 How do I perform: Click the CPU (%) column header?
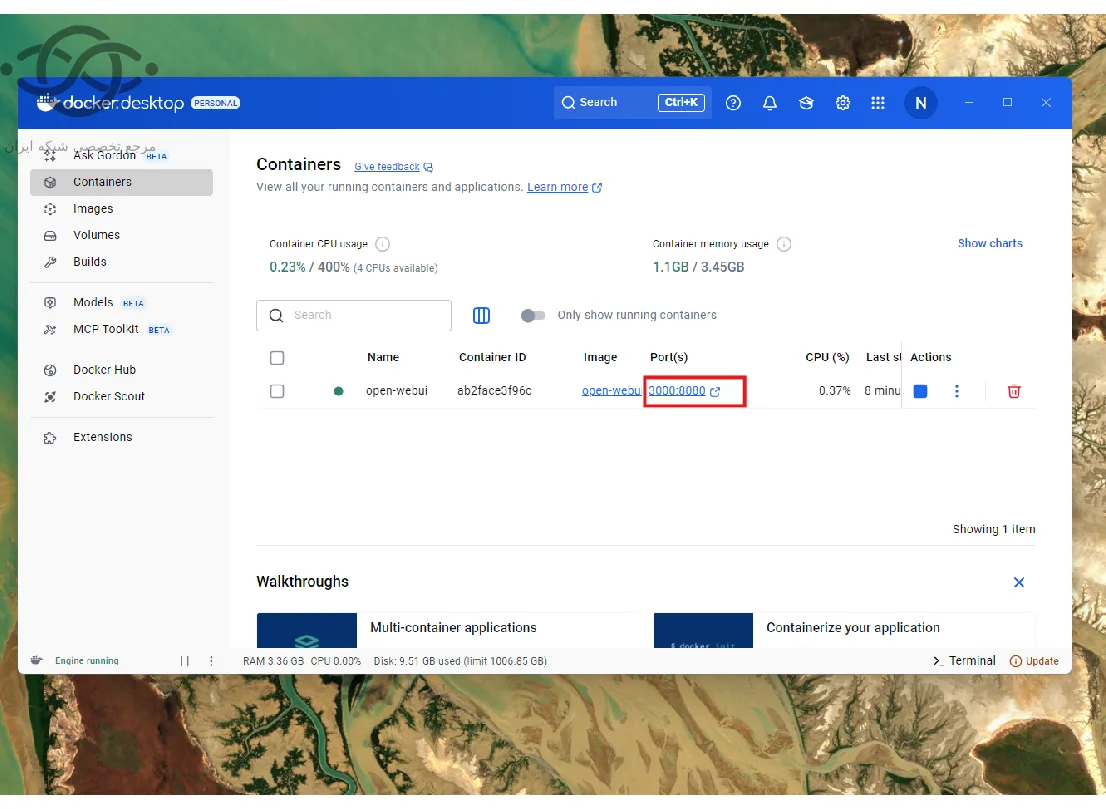tap(827, 358)
